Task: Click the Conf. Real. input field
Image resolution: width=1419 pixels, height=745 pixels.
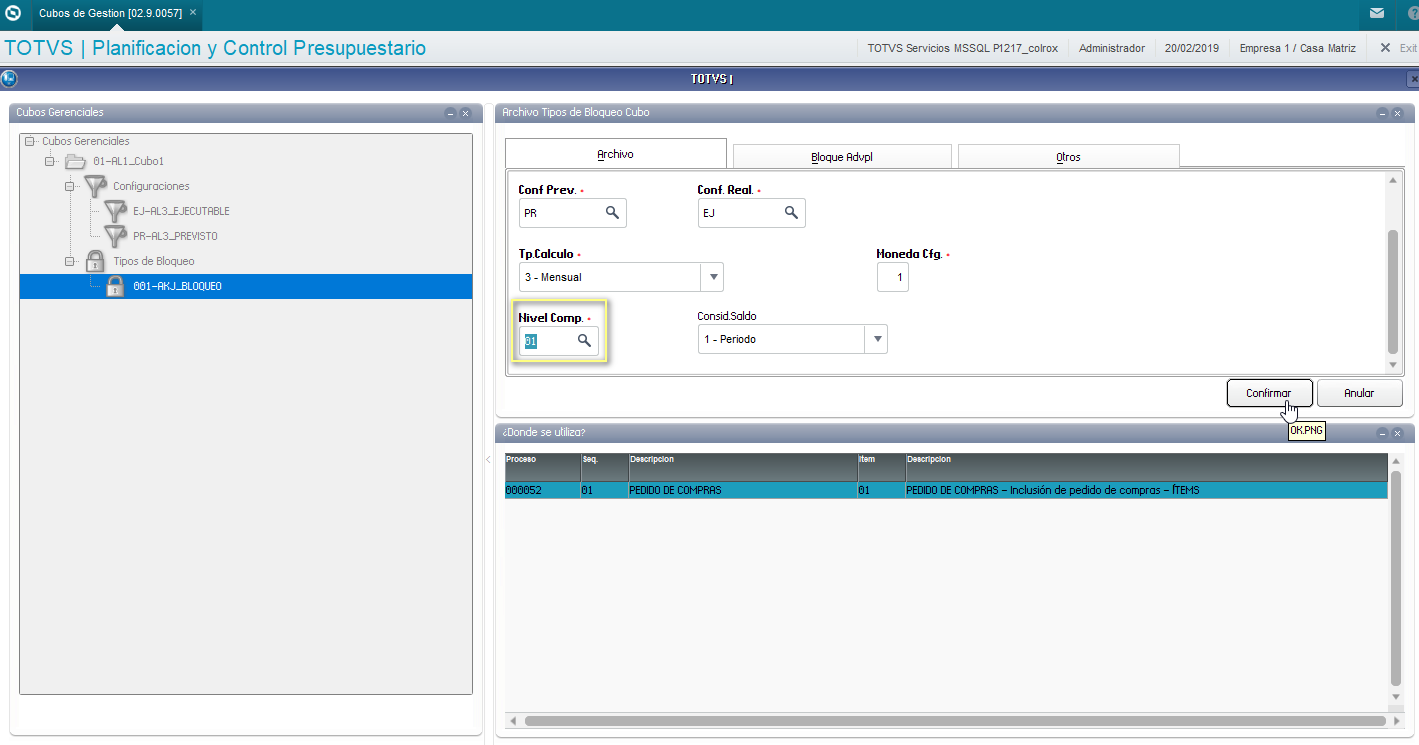Action: 751,213
